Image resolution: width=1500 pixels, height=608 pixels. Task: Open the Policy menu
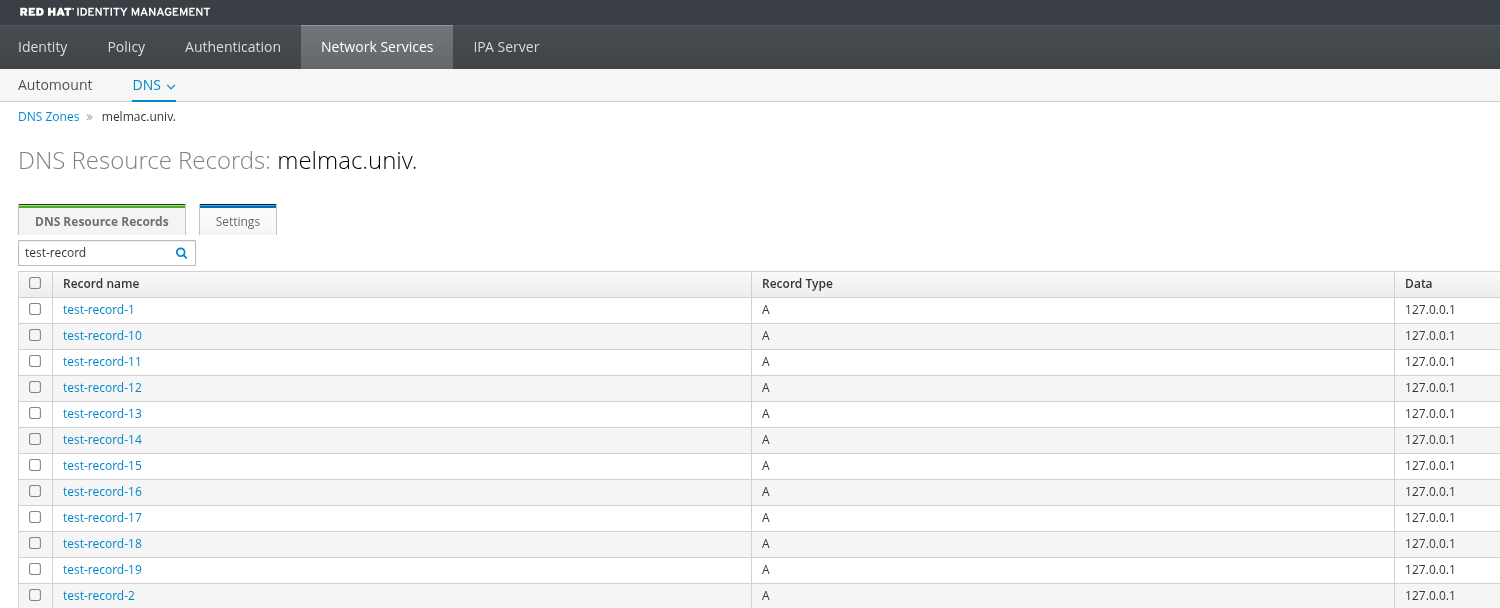(125, 46)
